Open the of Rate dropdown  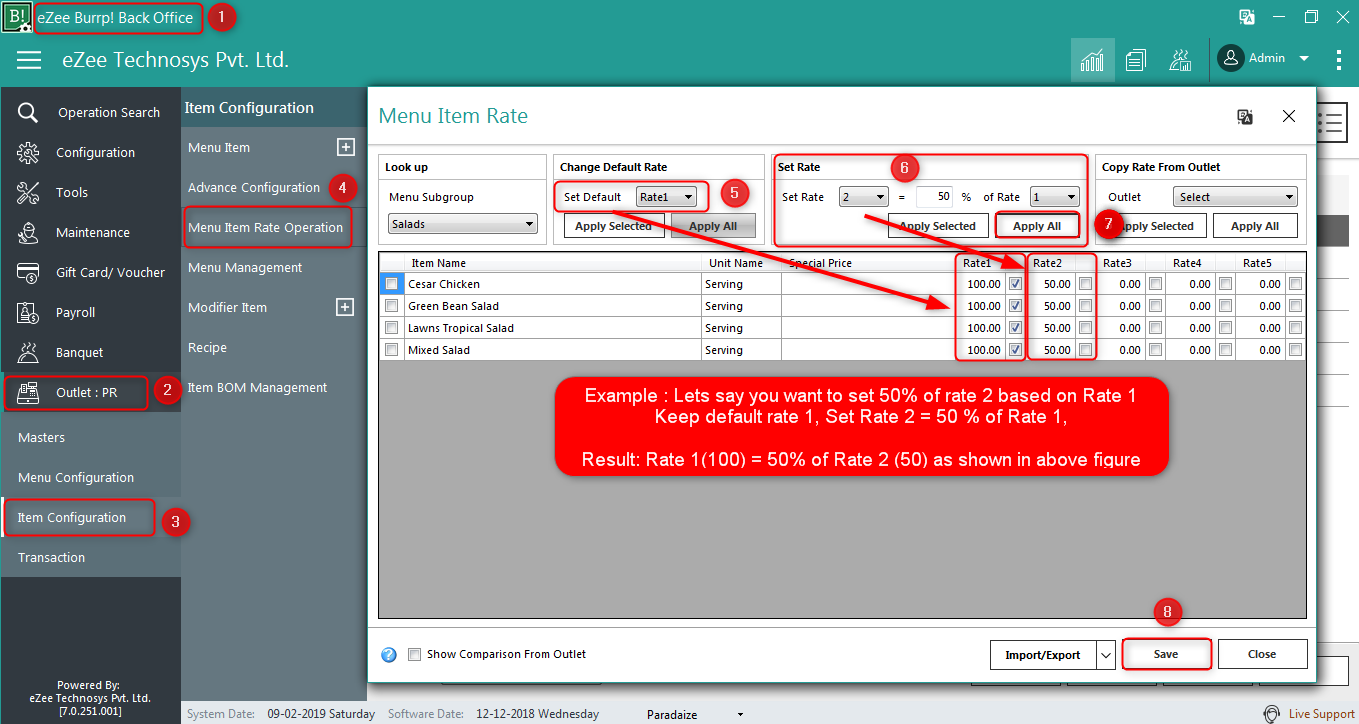(1054, 197)
